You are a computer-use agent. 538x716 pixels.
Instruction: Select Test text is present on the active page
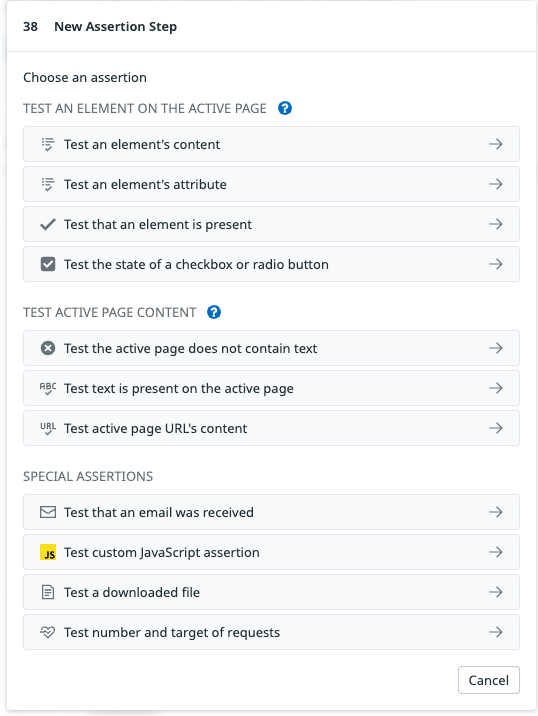[271, 389]
